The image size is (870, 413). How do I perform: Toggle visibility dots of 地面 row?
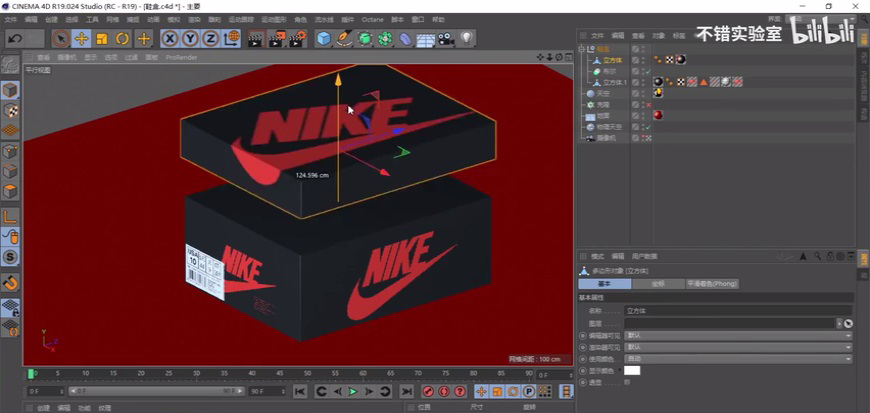pyautogui.click(x=644, y=115)
